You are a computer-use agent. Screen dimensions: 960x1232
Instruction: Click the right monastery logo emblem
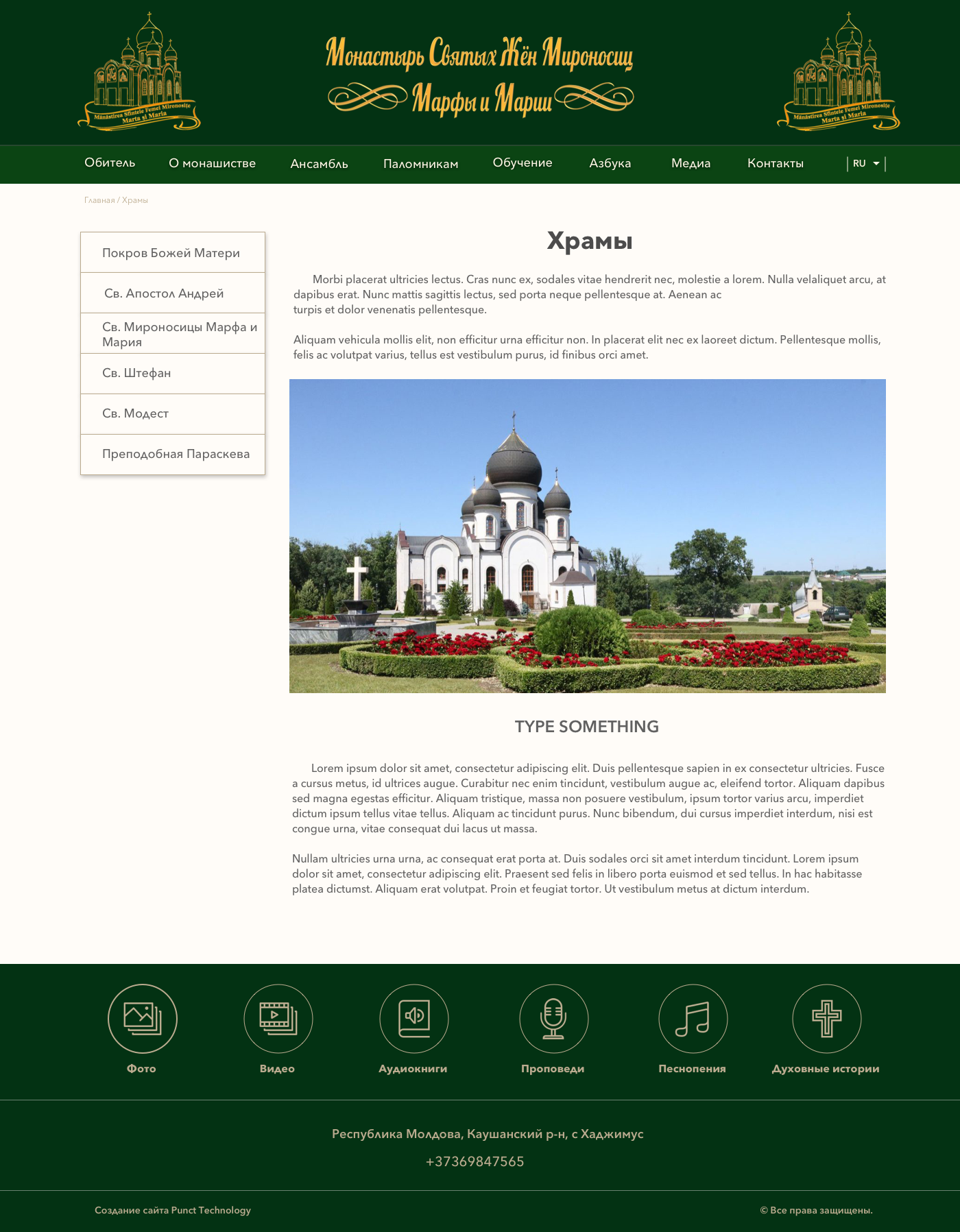[x=839, y=72]
